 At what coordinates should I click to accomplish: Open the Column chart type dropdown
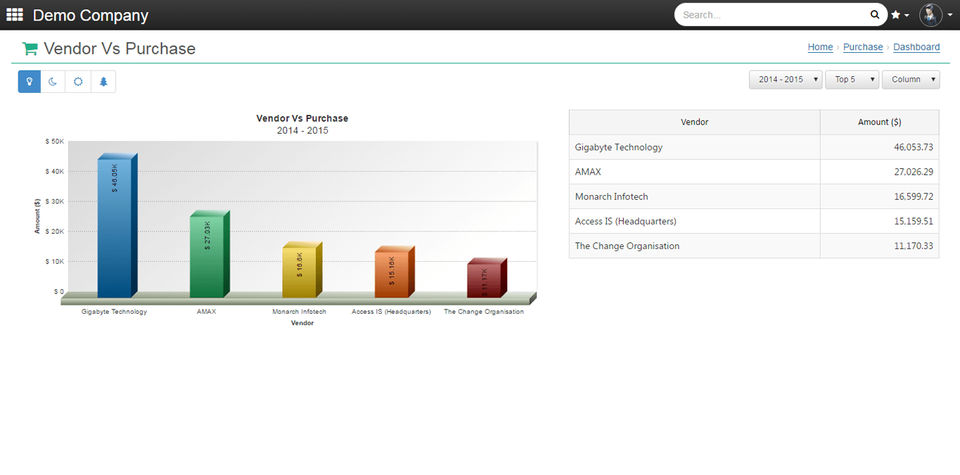tap(911, 80)
